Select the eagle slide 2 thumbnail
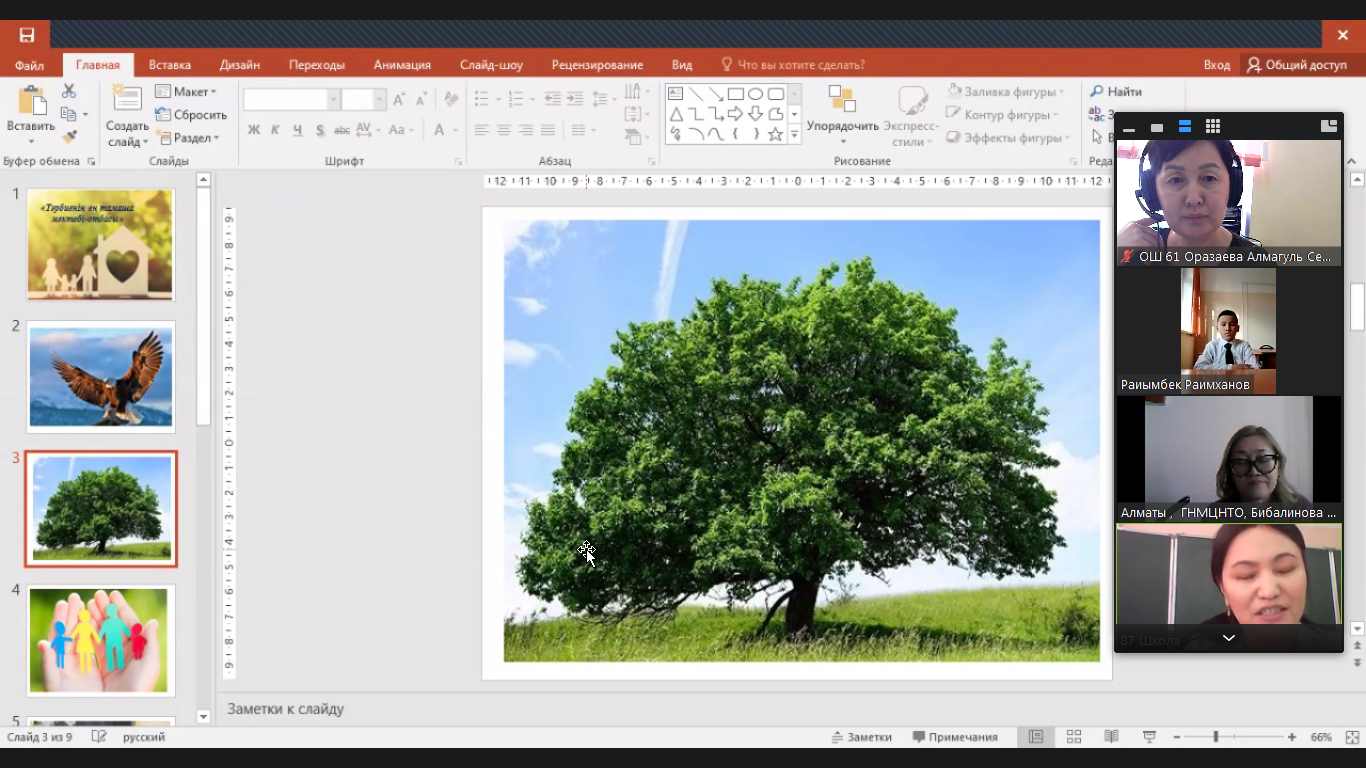1366x768 pixels. [101, 377]
